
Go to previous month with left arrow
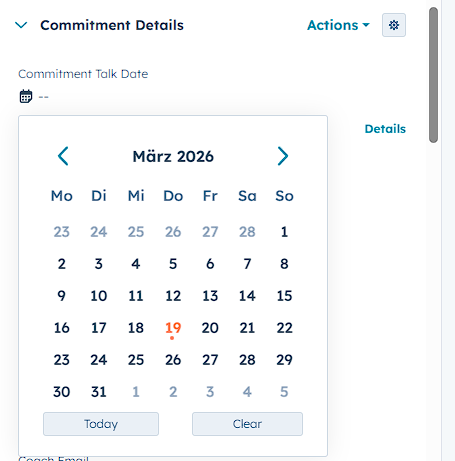click(63, 156)
